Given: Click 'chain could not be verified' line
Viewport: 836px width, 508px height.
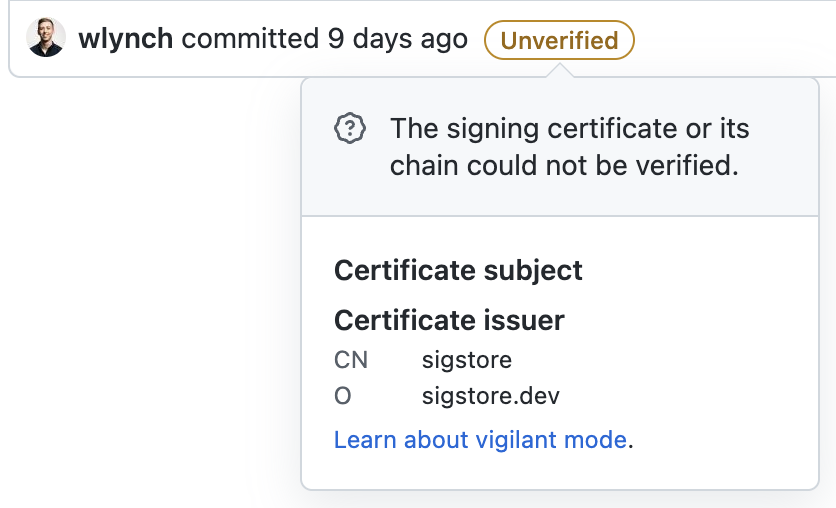Looking at the screenshot, I should (564, 165).
